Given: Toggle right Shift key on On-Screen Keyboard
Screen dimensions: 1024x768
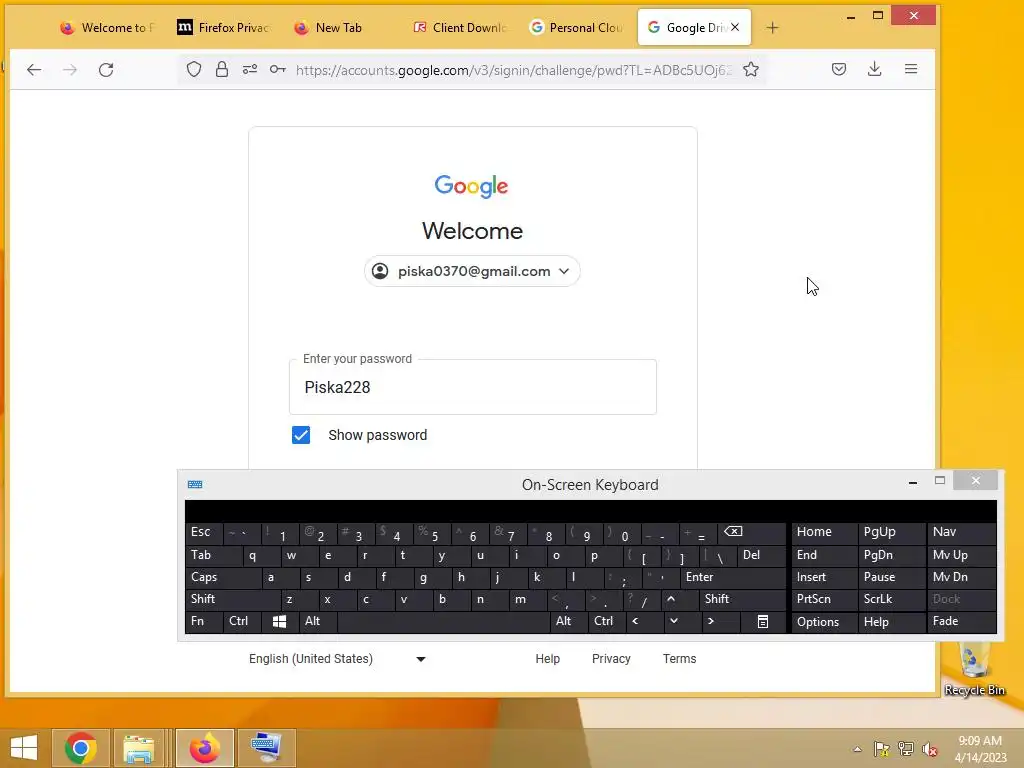Looking at the screenshot, I should (743, 599).
